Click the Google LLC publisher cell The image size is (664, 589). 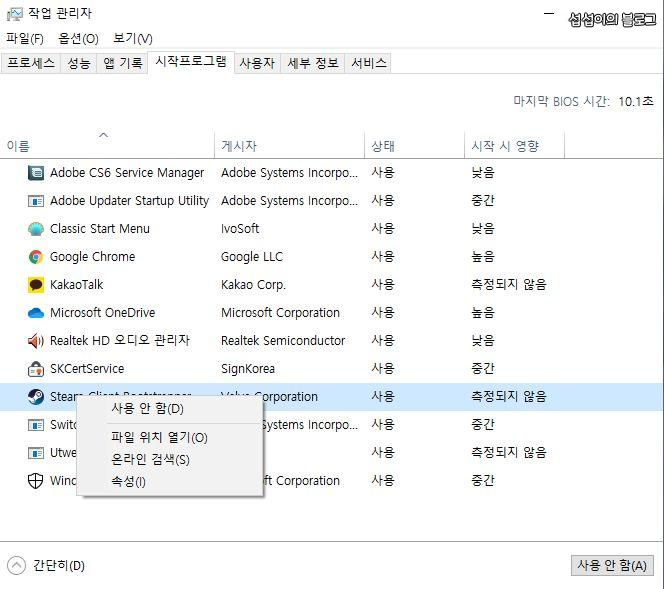[x=252, y=257]
